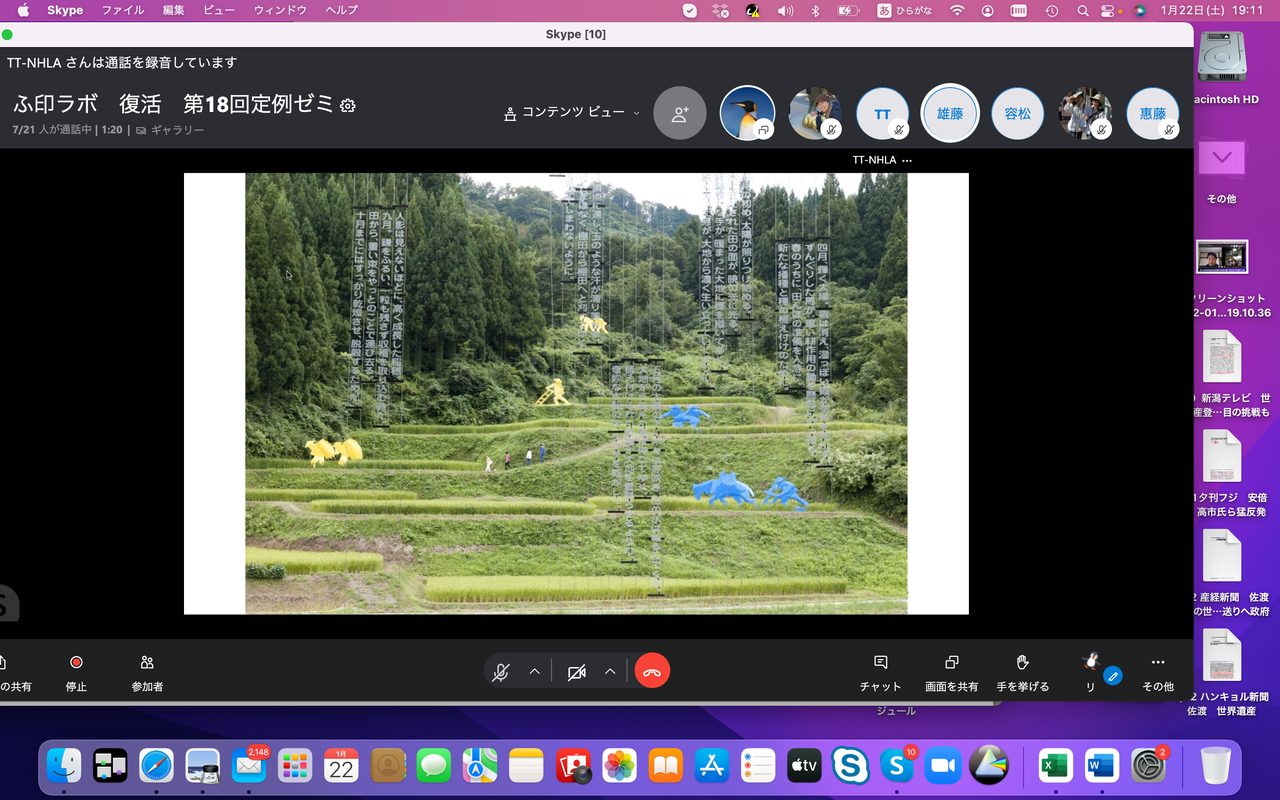The width and height of the screenshot is (1280, 800).
Task: Add people to the call
Action: click(x=680, y=113)
